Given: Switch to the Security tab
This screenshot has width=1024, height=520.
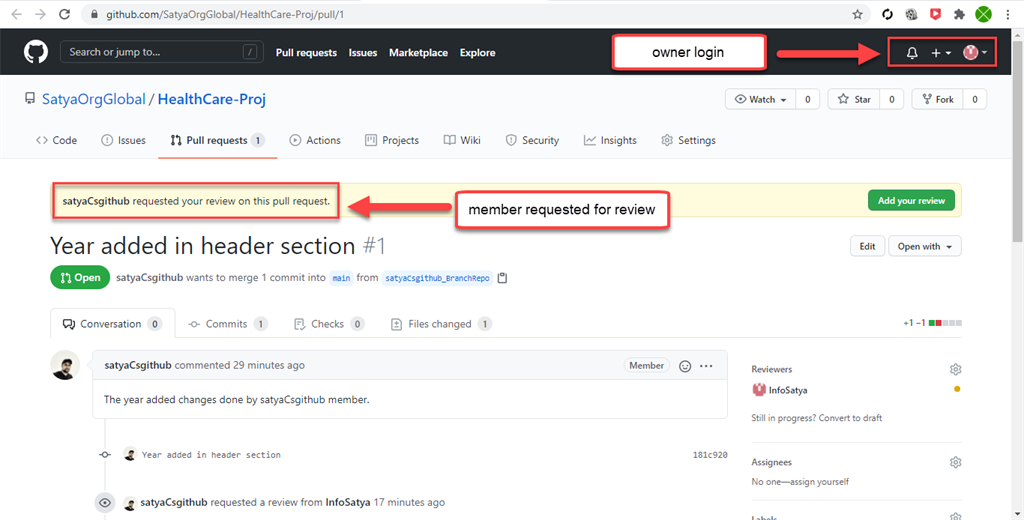Looking at the screenshot, I should click(532, 140).
